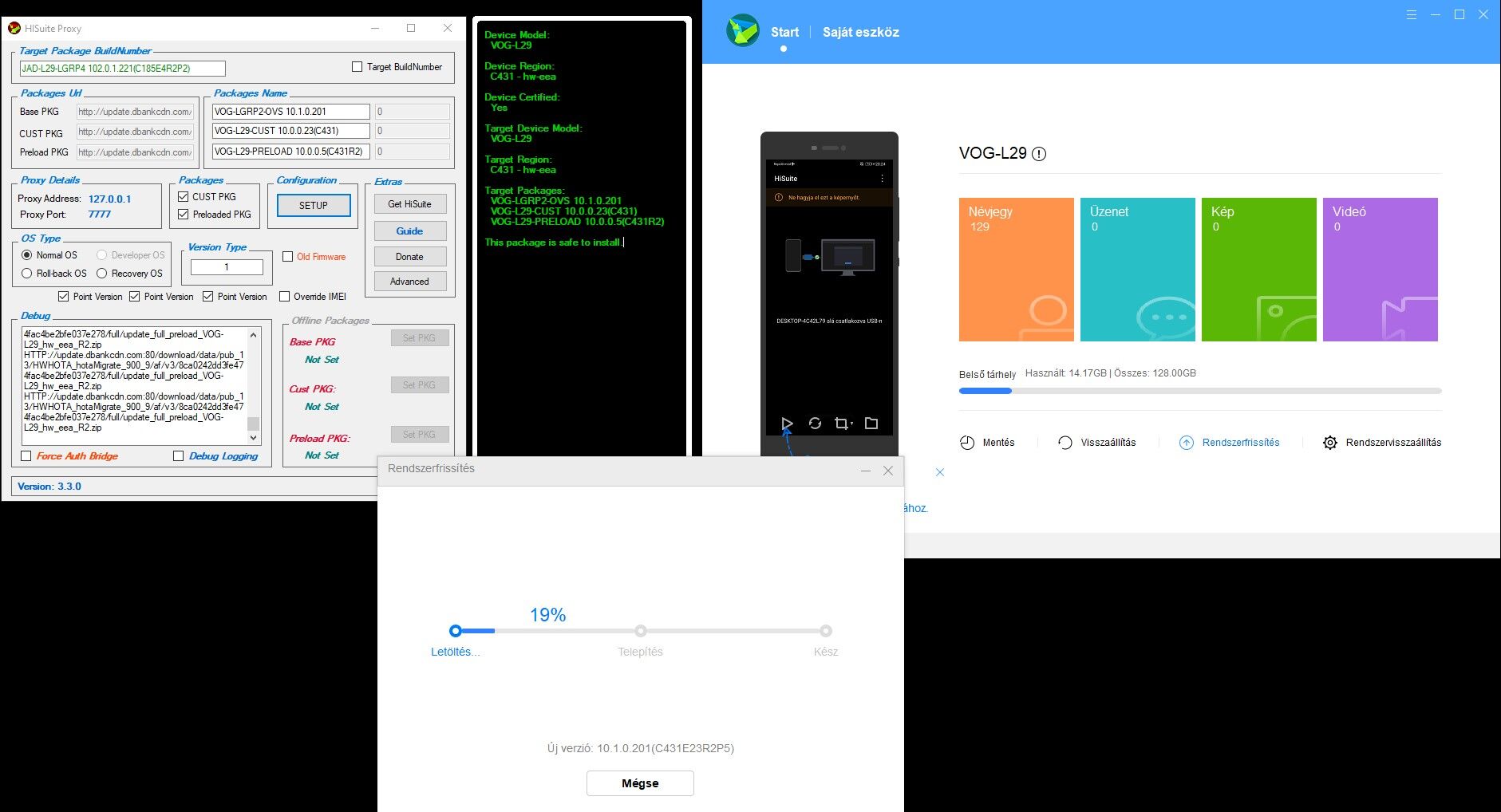Cancel update with Mégse button
Viewport: 1501px width, 812px height.
coord(640,783)
